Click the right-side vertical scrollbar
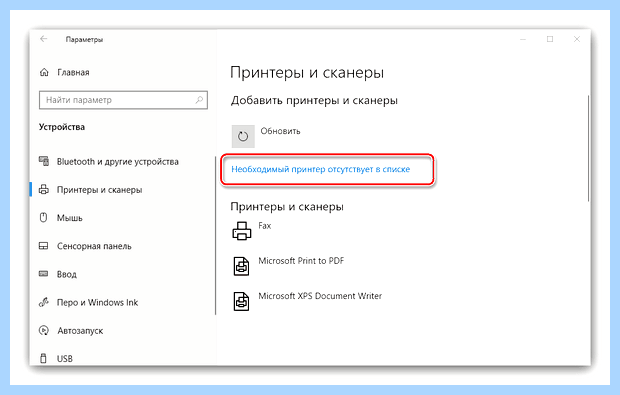Image resolution: width=620 pixels, height=395 pixels. [588, 148]
